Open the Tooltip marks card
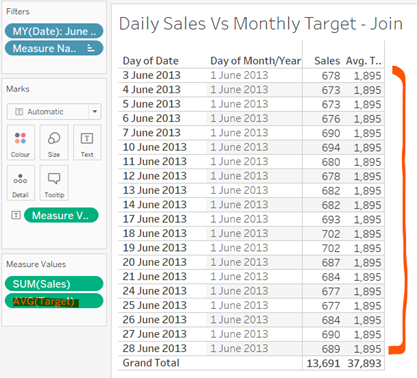417x378 pixels. [x=54, y=183]
